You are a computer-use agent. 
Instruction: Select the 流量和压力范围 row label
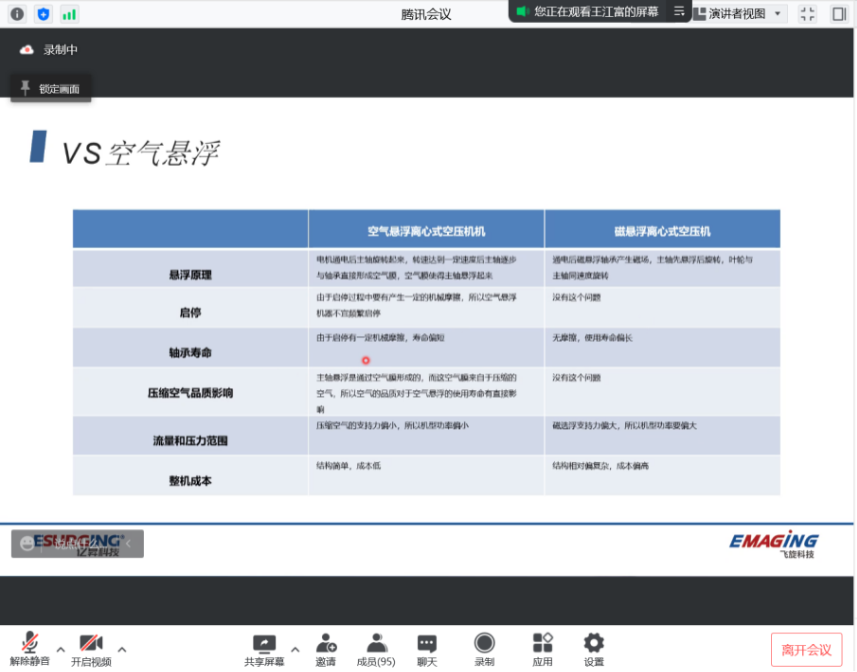190,440
